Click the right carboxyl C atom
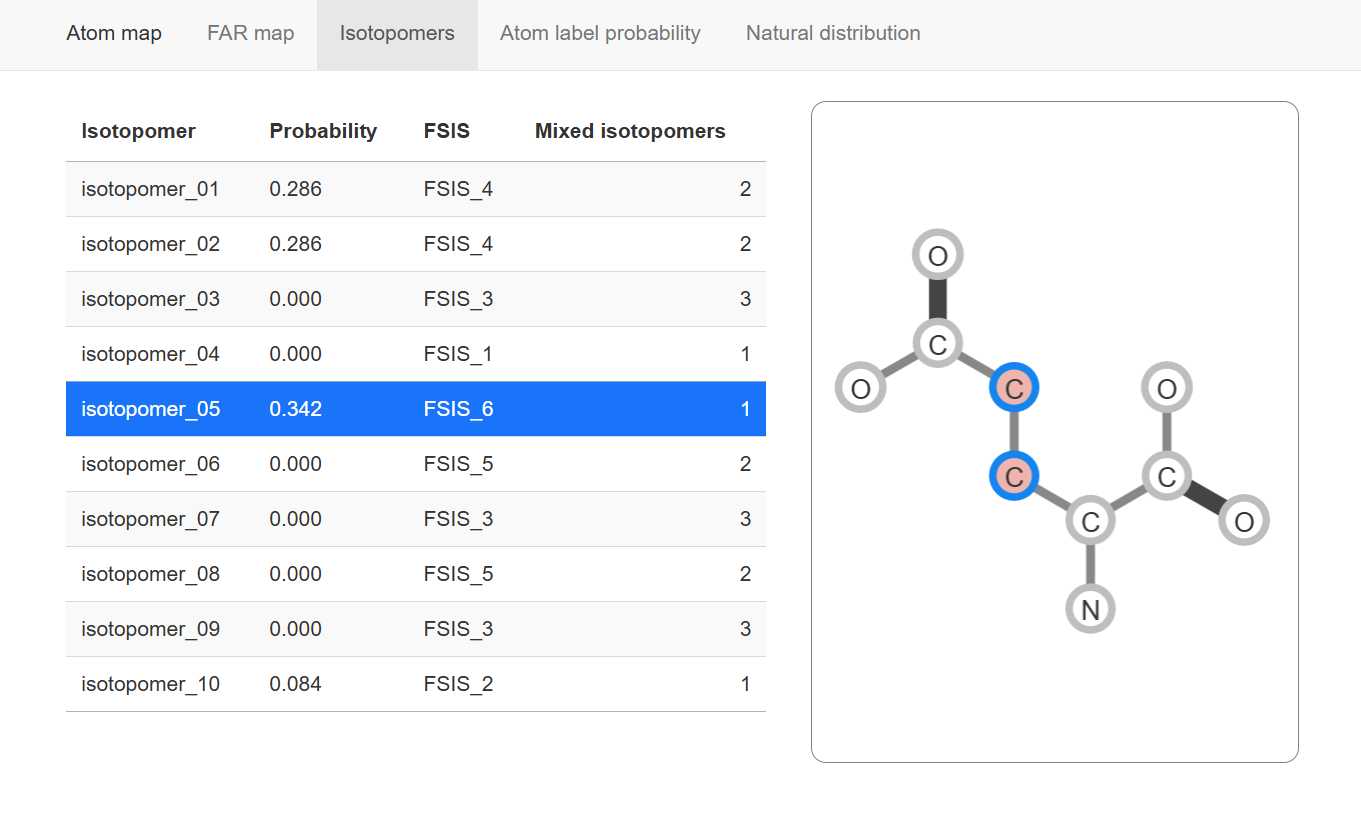 pos(1166,477)
